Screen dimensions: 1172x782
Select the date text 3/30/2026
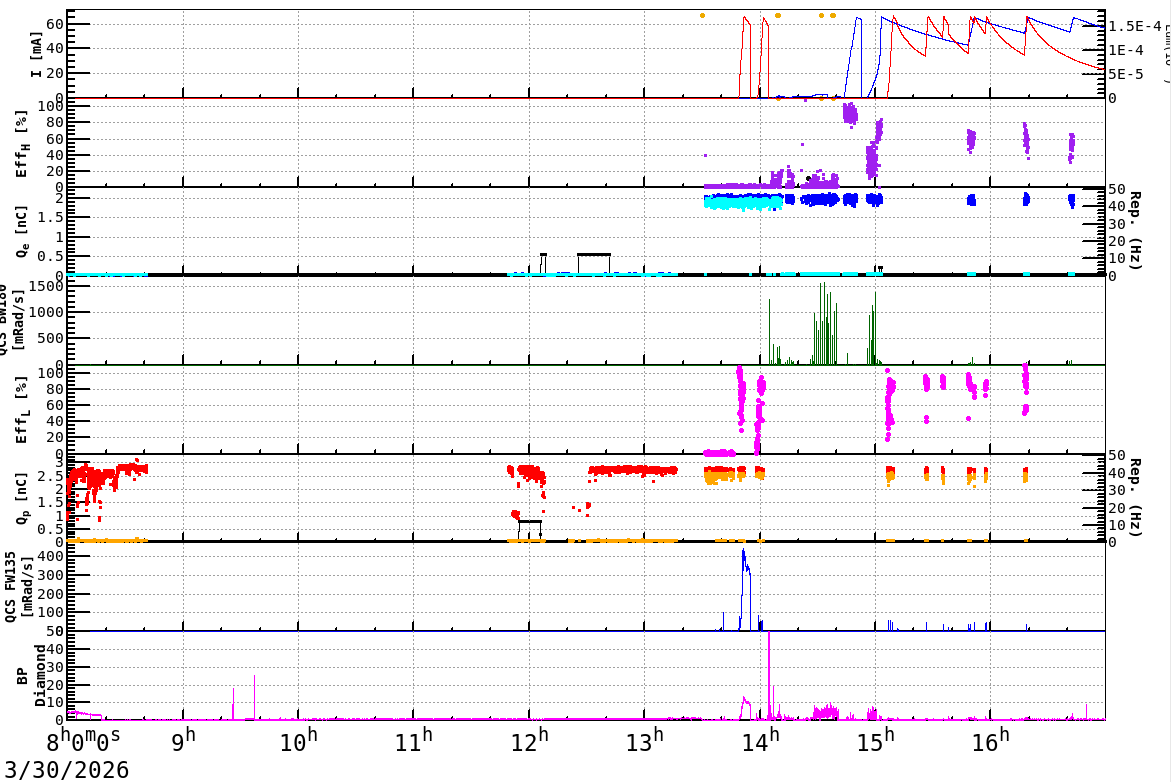(x=67, y=769)
